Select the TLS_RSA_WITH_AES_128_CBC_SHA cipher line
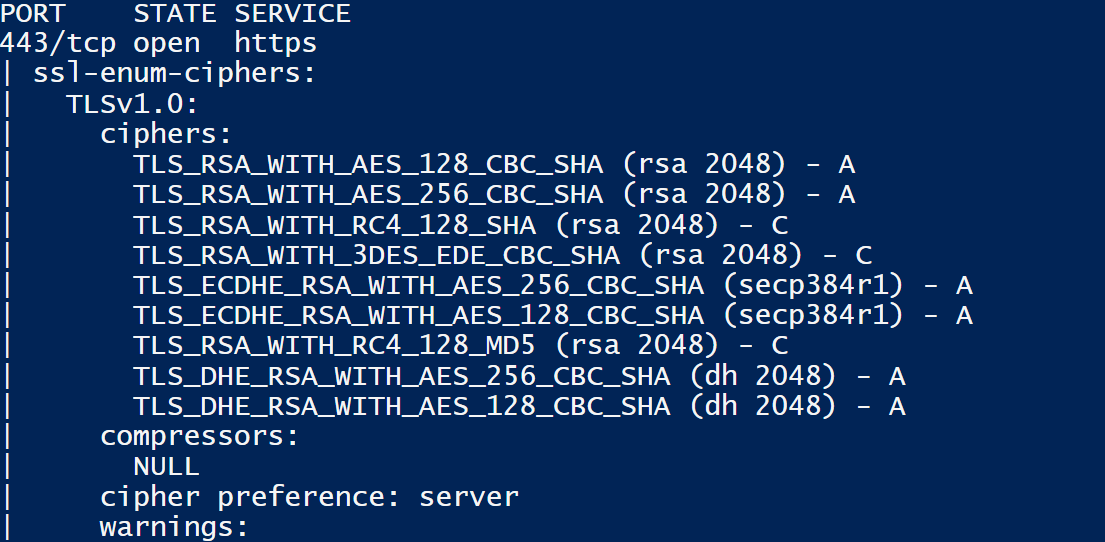 point(368,164)
